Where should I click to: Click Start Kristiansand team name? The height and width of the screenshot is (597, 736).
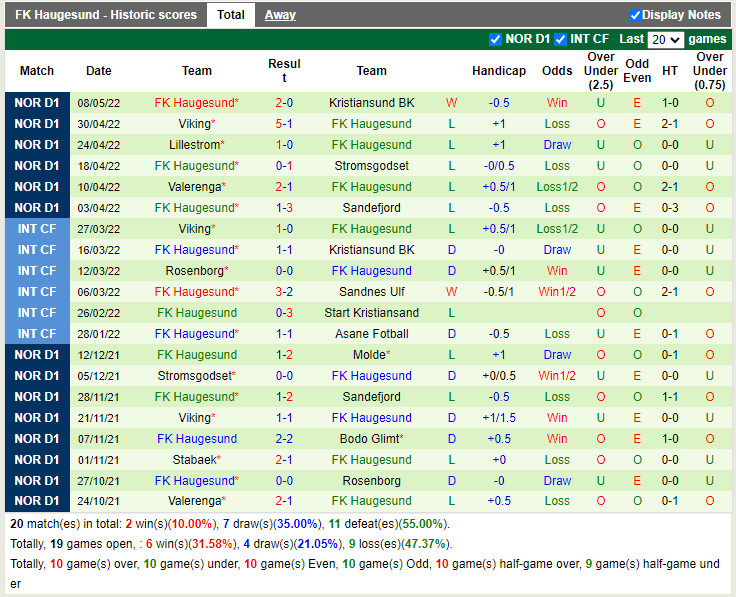point(371,313)
